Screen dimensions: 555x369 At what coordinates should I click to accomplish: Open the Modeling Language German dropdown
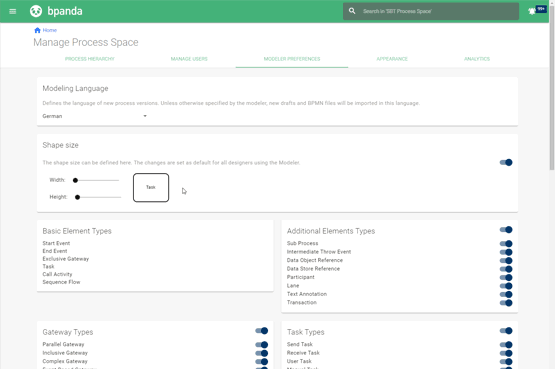point(95,116)
